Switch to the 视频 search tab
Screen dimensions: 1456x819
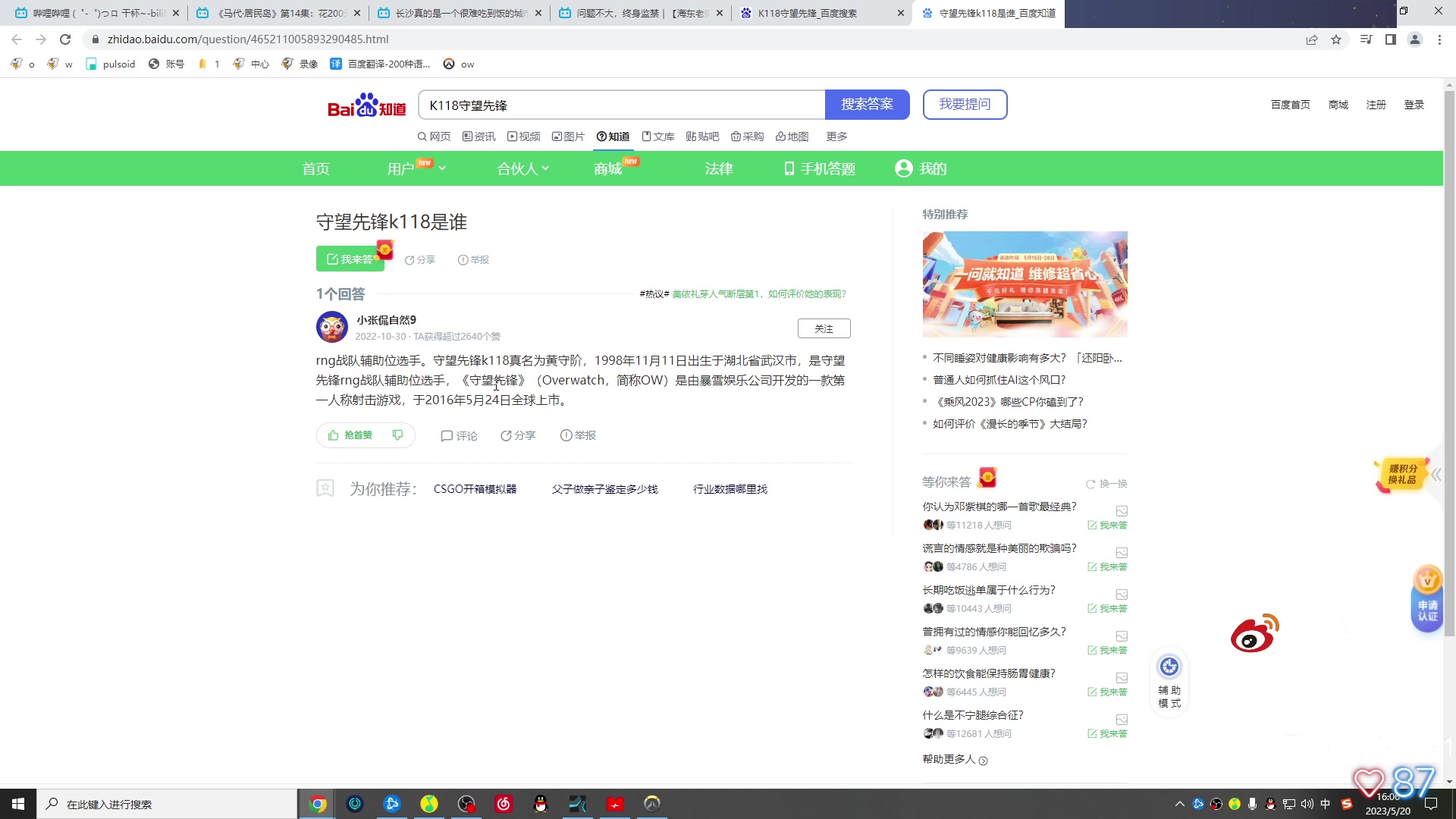524,136
